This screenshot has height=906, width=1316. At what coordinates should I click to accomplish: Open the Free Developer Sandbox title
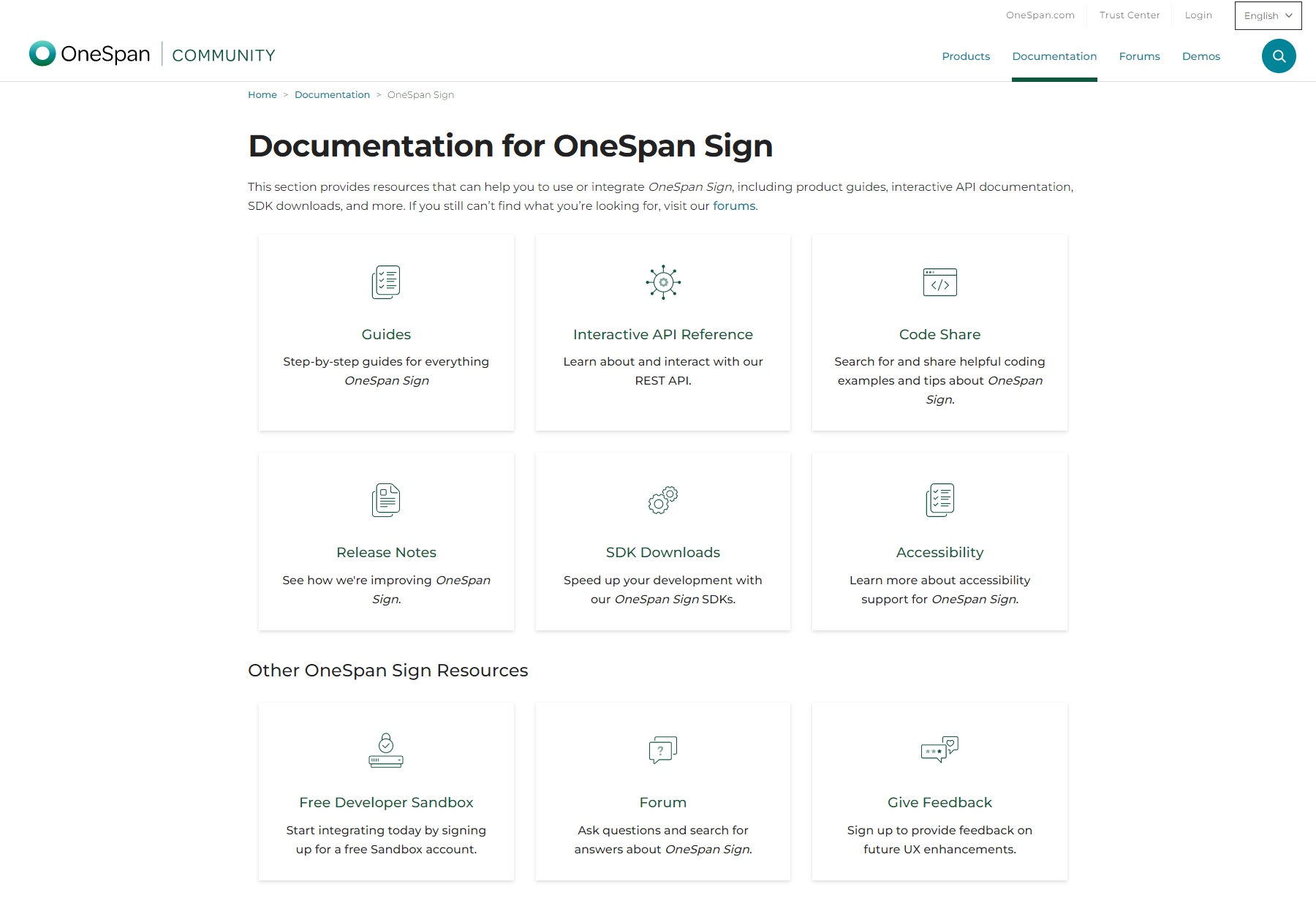click(386, 802)
